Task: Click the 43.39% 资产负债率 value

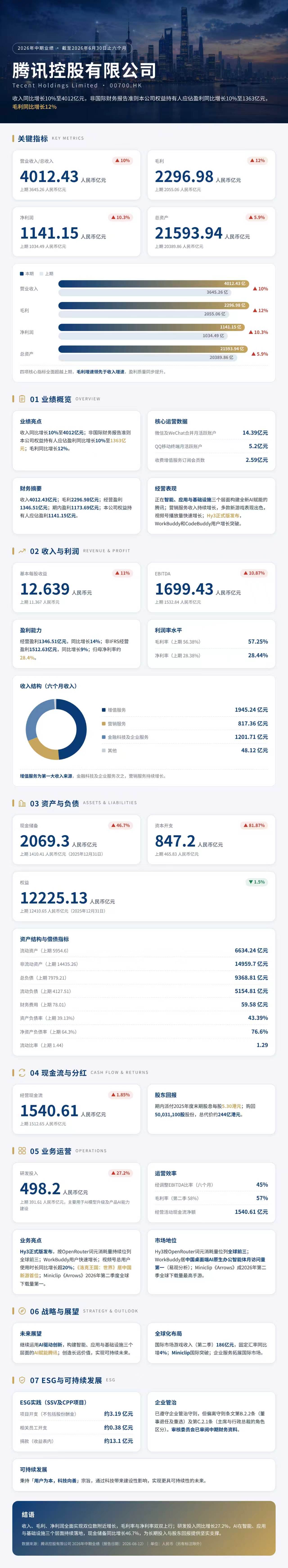Action: coord(258,1018)
